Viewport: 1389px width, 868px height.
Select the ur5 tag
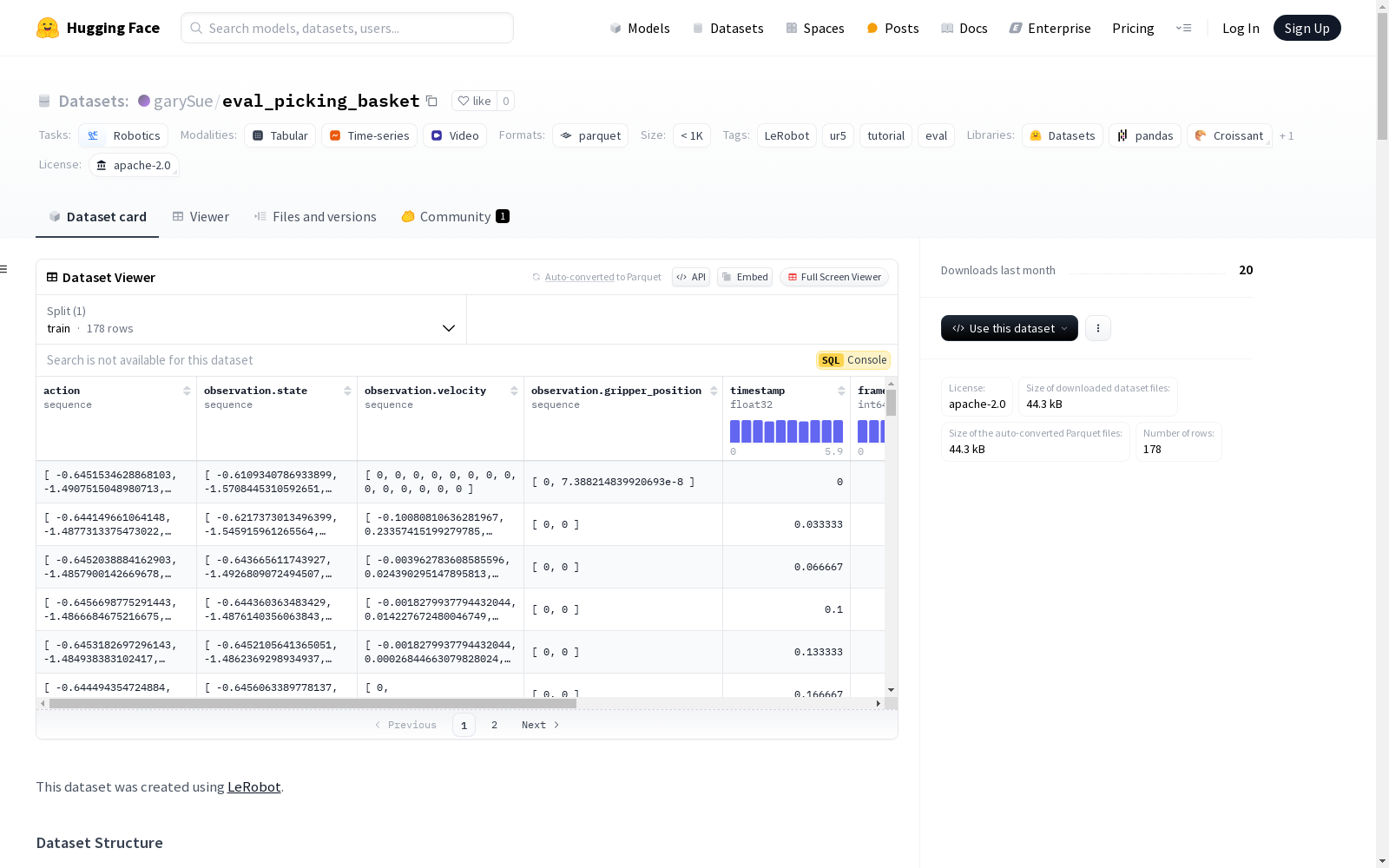click(x=838, y=135)
